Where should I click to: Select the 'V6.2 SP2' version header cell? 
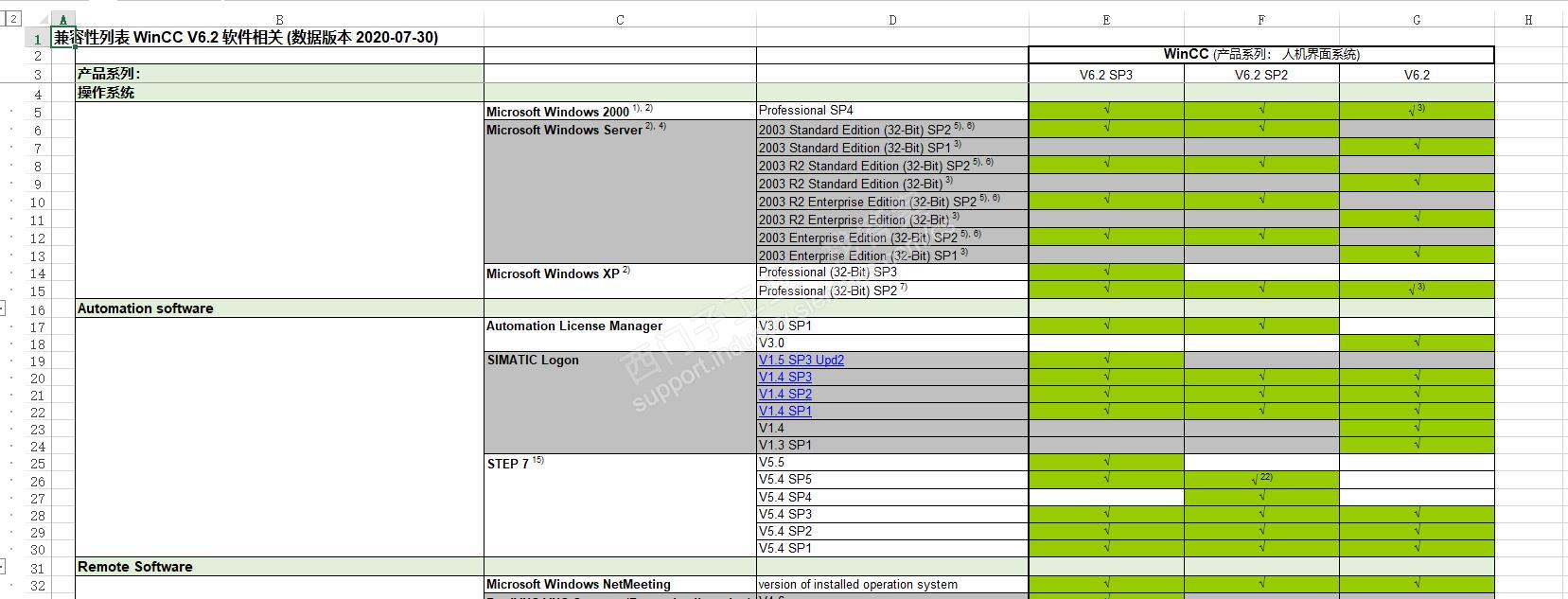pos(1261,74)
